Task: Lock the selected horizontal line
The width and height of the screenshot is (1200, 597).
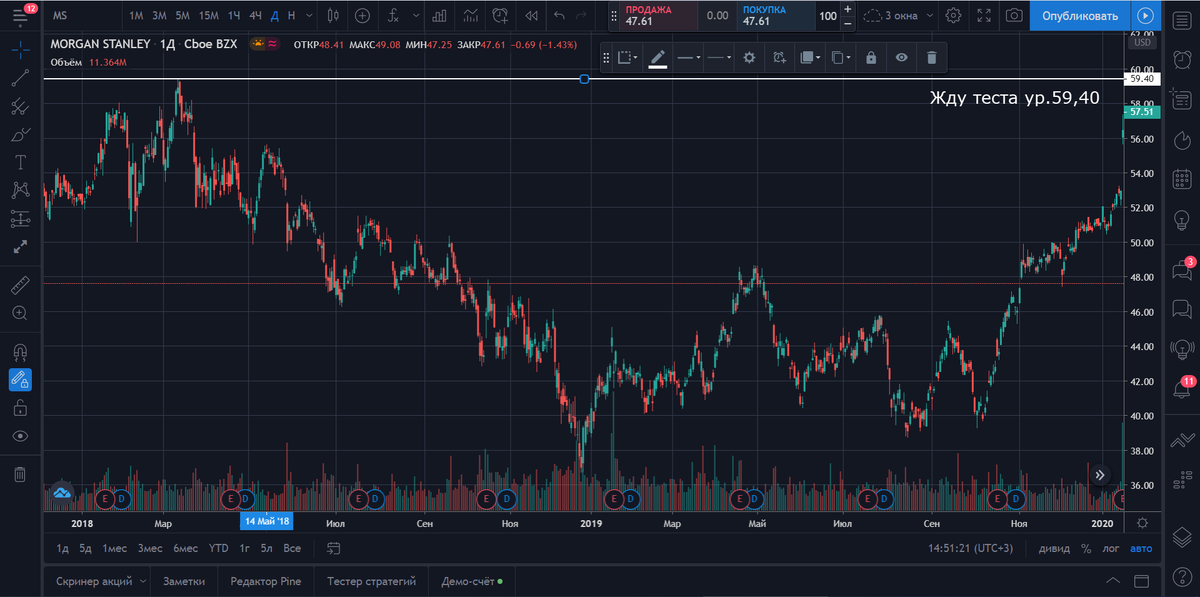Action: pos(871,58)
